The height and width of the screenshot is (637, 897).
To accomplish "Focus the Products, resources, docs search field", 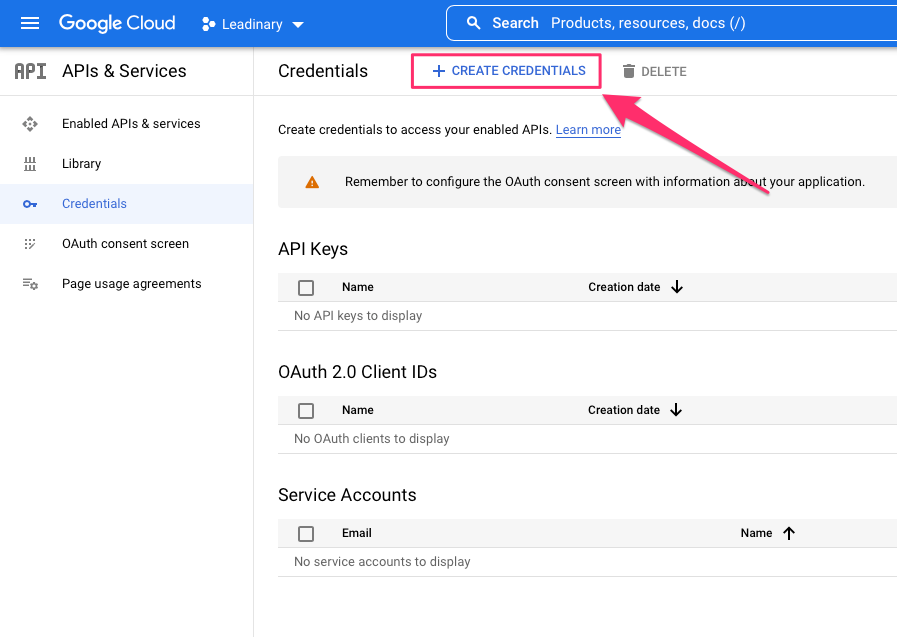I will pyautogui.click(x=672, y=23).
